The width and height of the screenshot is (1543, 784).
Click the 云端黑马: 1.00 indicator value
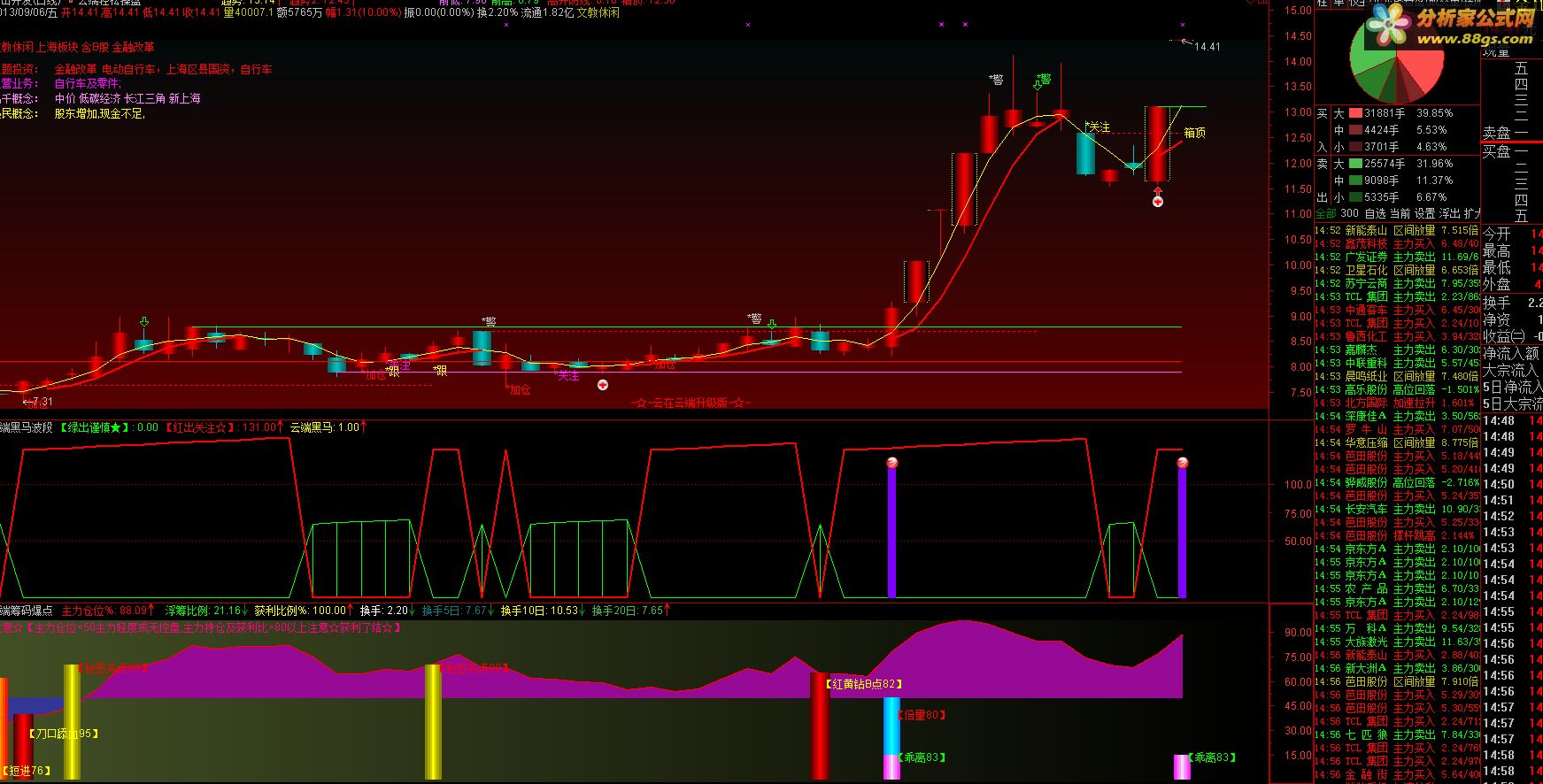328,427
